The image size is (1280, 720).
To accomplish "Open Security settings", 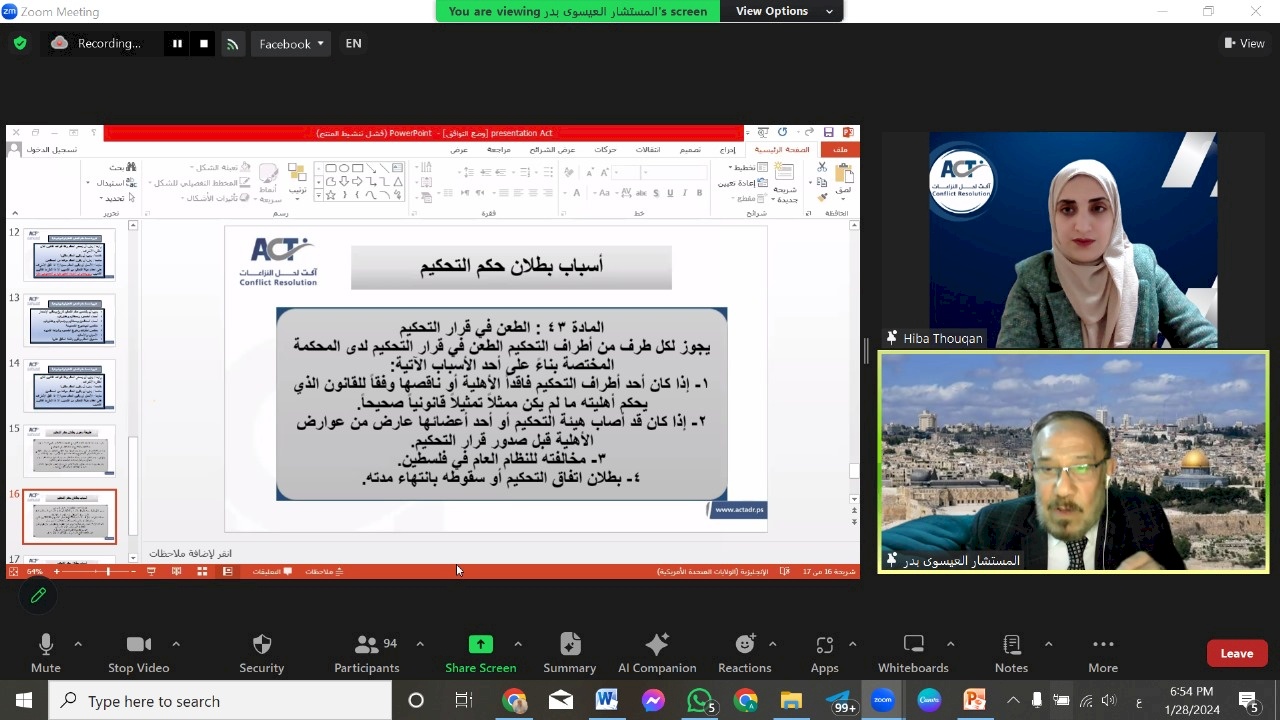I will click(x=262, y=653).
